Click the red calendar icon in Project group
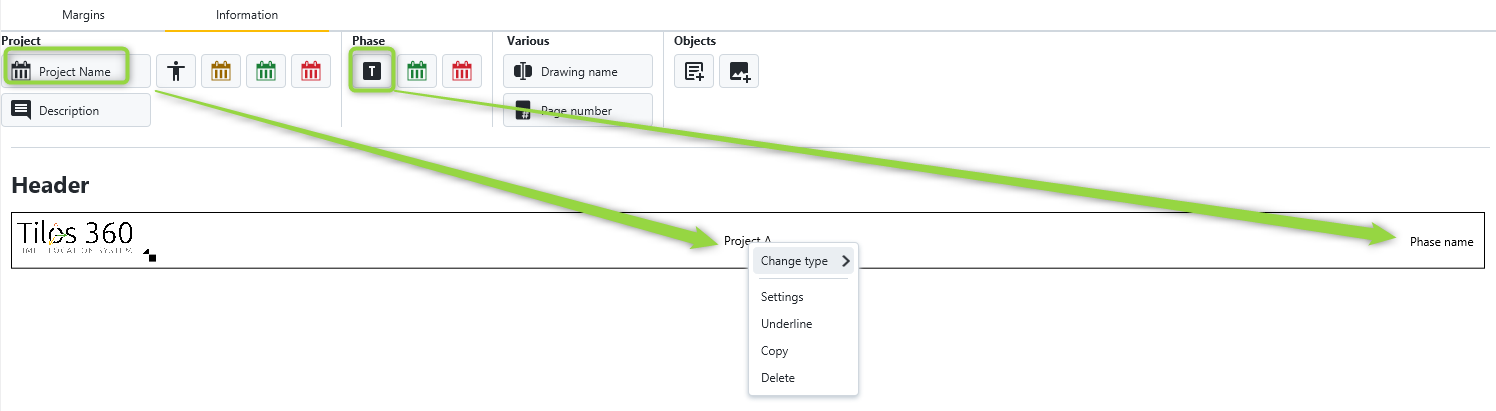Image resolution: width=1496 pixels, height=411 pixels. [311, 71]
